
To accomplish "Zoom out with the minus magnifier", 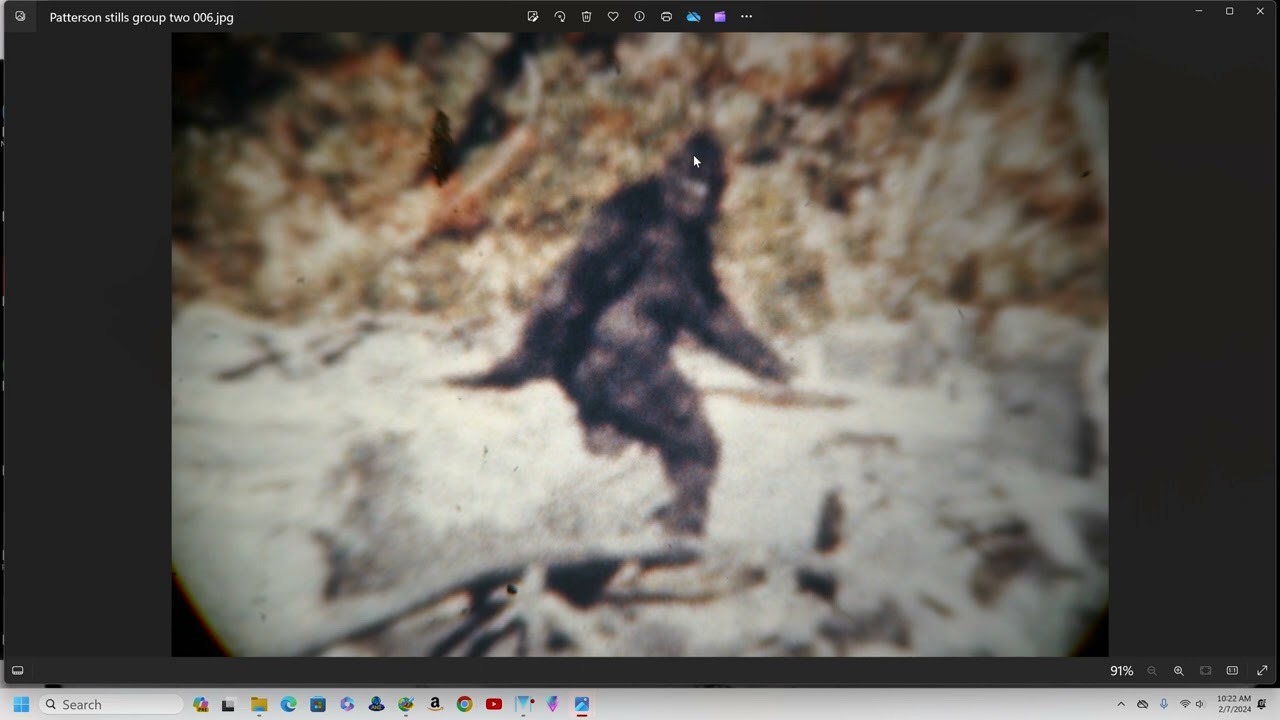I will pos(1152,671).
